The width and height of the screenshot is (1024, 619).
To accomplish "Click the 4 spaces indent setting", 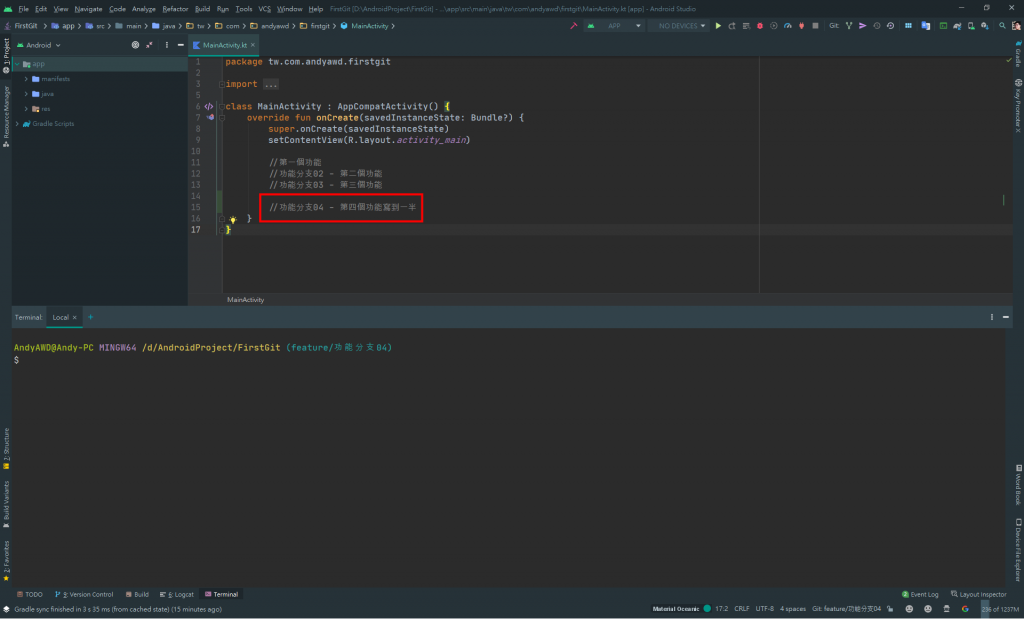I will click(793, 609).
